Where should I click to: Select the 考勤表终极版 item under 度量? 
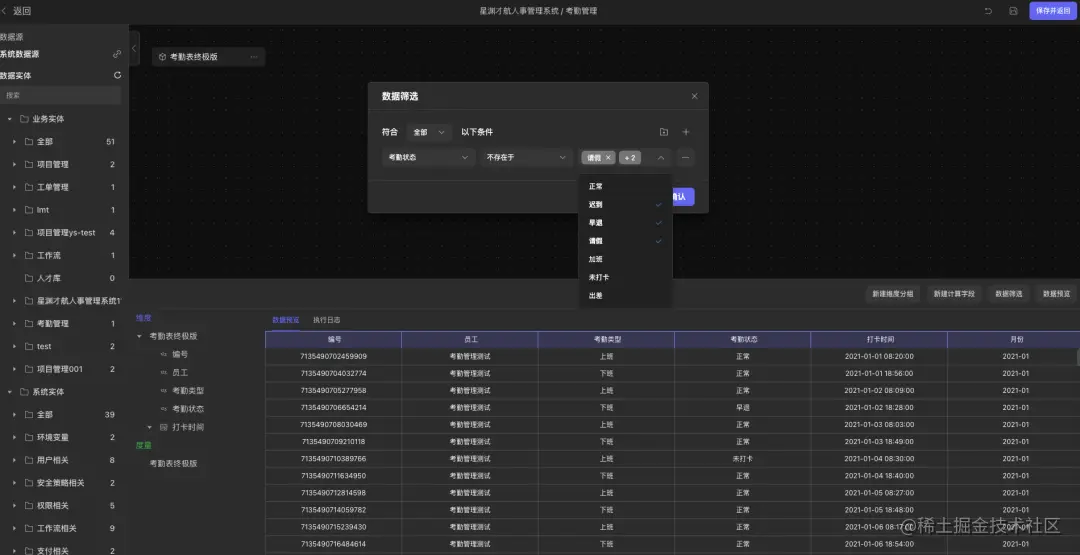(x=174, y=463)
